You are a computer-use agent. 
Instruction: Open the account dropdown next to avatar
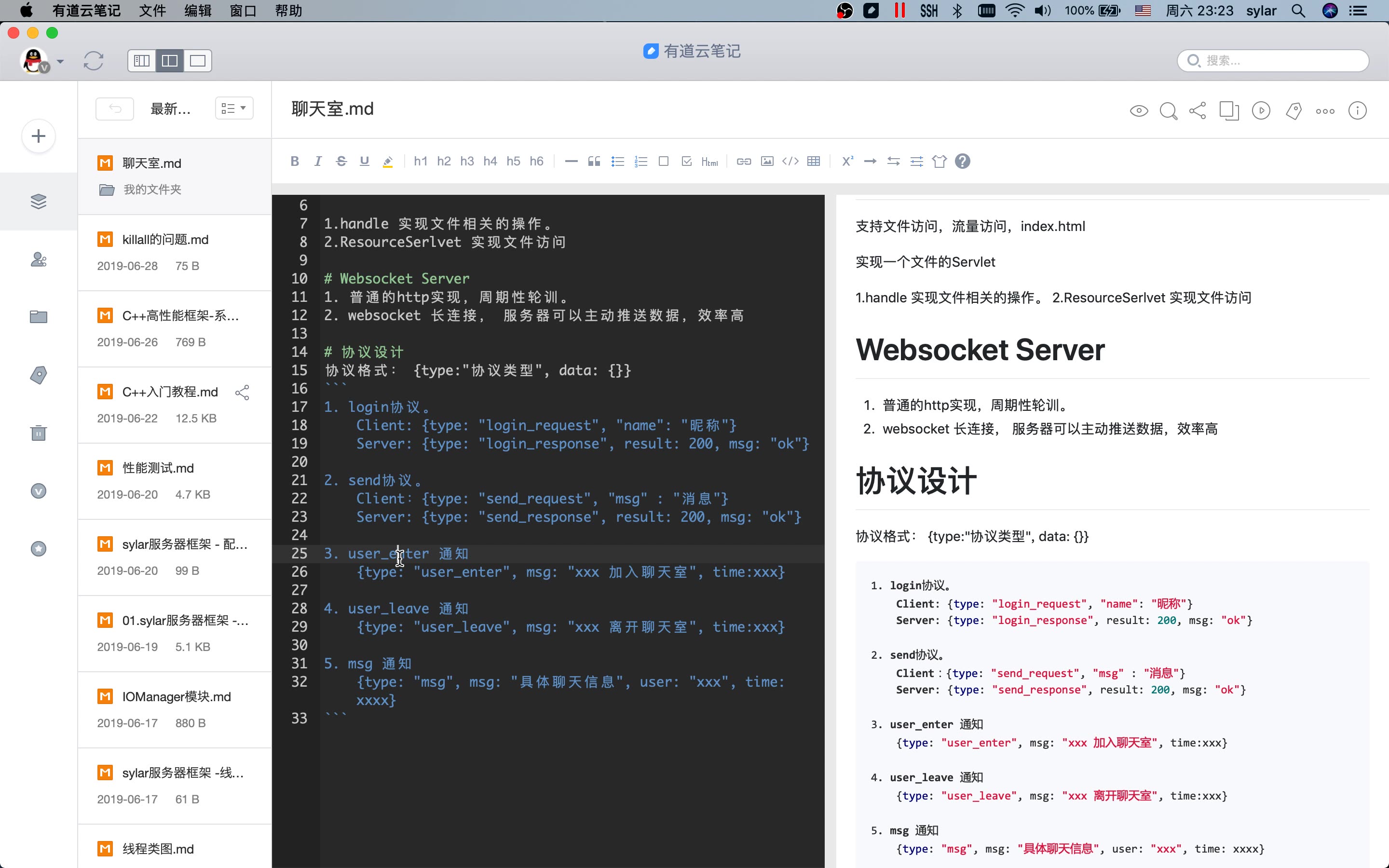tap(60, 61)
